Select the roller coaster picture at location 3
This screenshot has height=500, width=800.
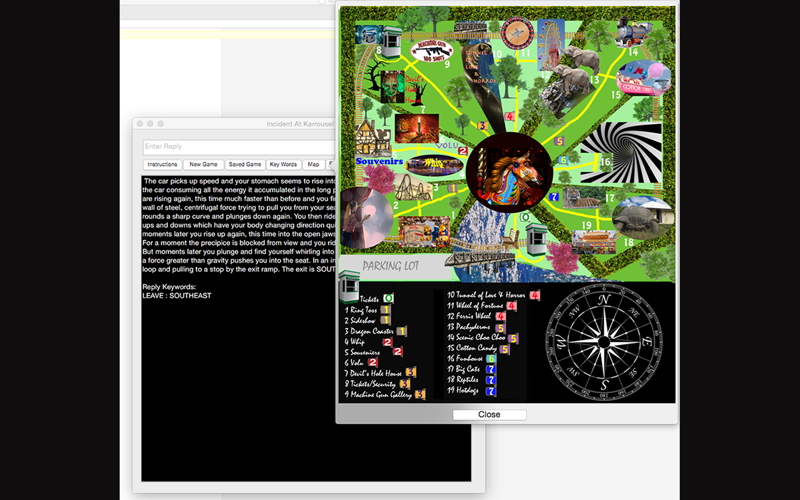click(x=413, y=187)
